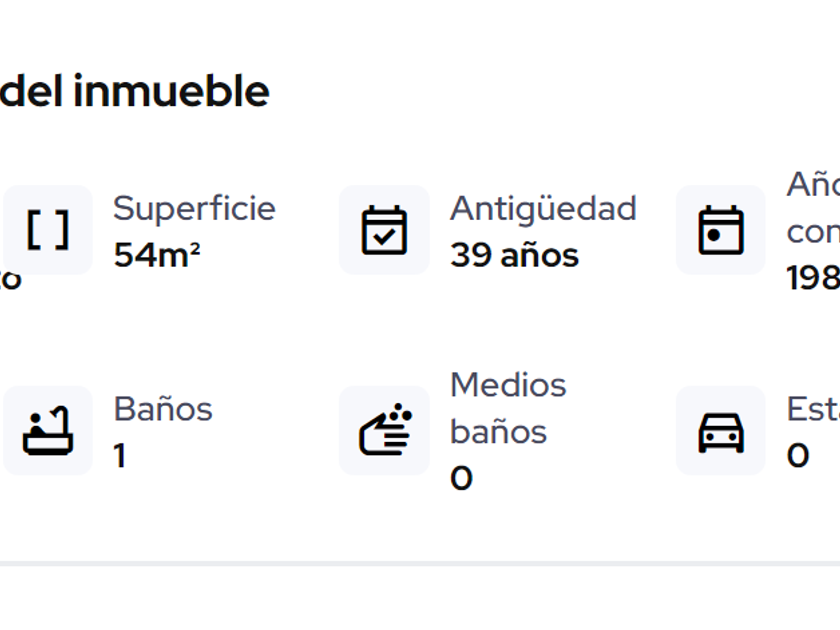Click the Superficie label

(194, 208)
